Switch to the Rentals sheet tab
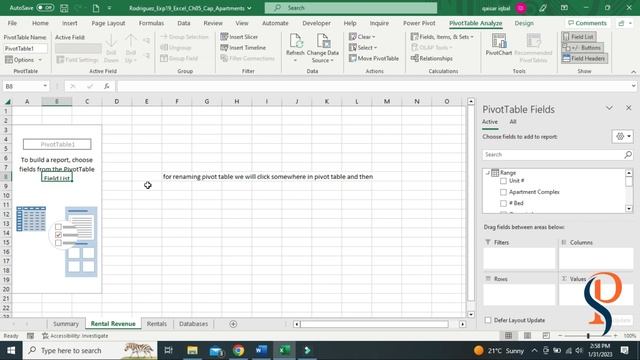This screenshot has width=640, height=360. click(157, 324)
